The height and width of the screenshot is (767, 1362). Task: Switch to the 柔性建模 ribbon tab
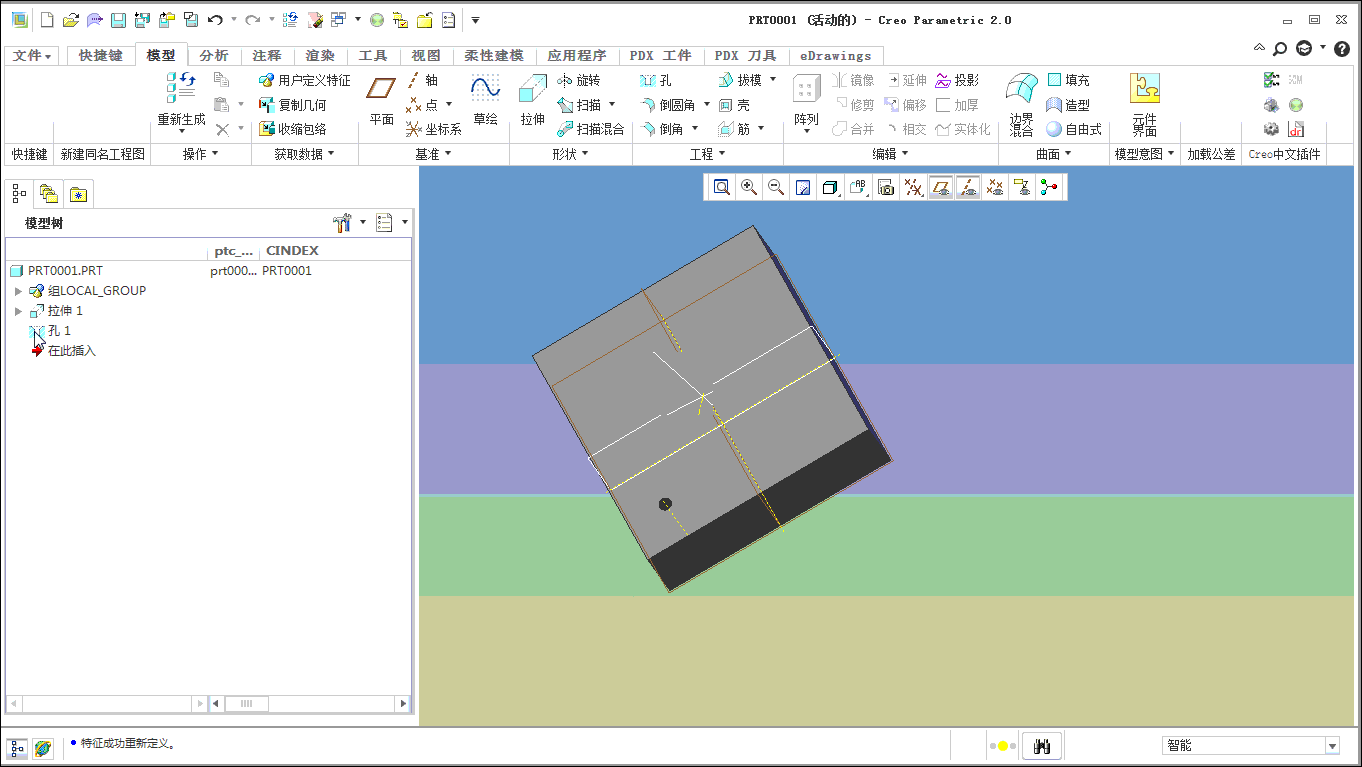point(494,56)
